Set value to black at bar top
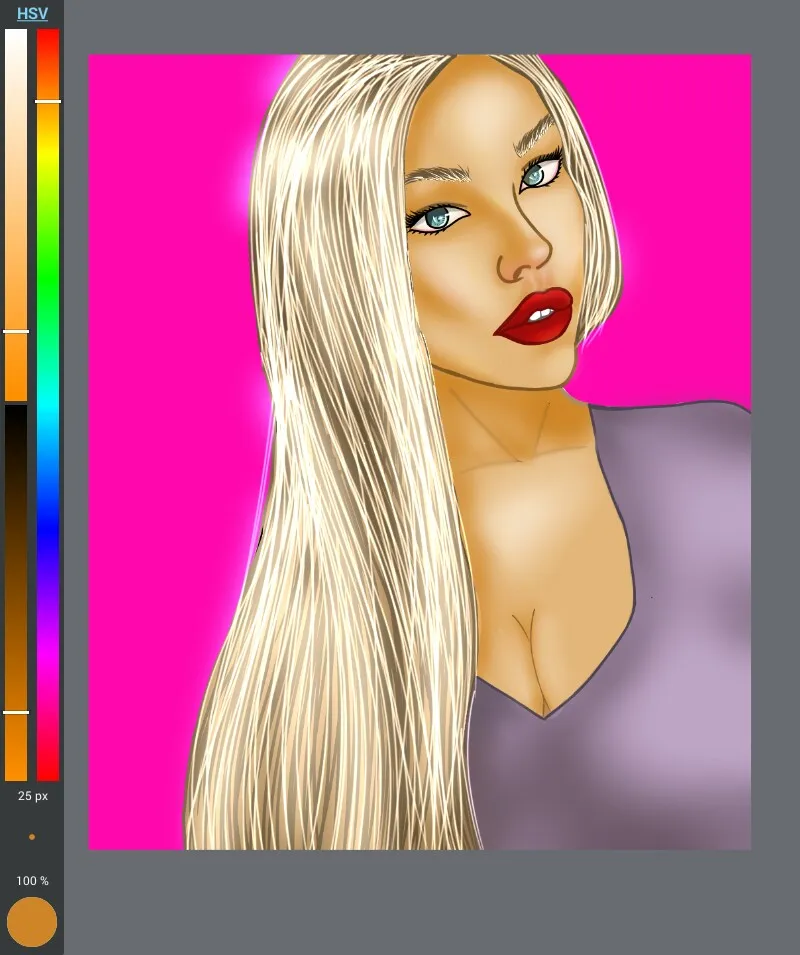 (16, 410)
